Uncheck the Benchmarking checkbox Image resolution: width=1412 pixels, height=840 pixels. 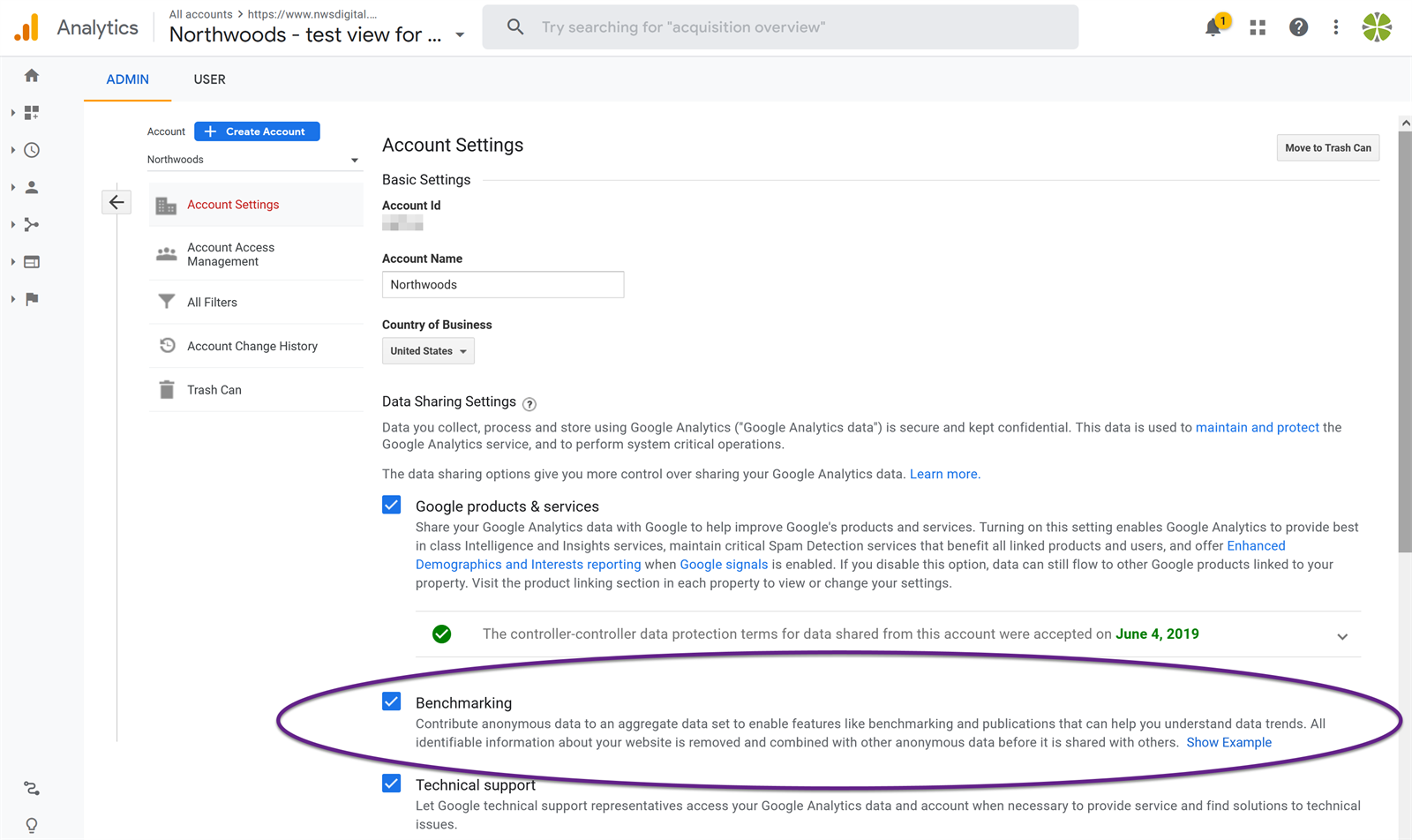[392, 701]
